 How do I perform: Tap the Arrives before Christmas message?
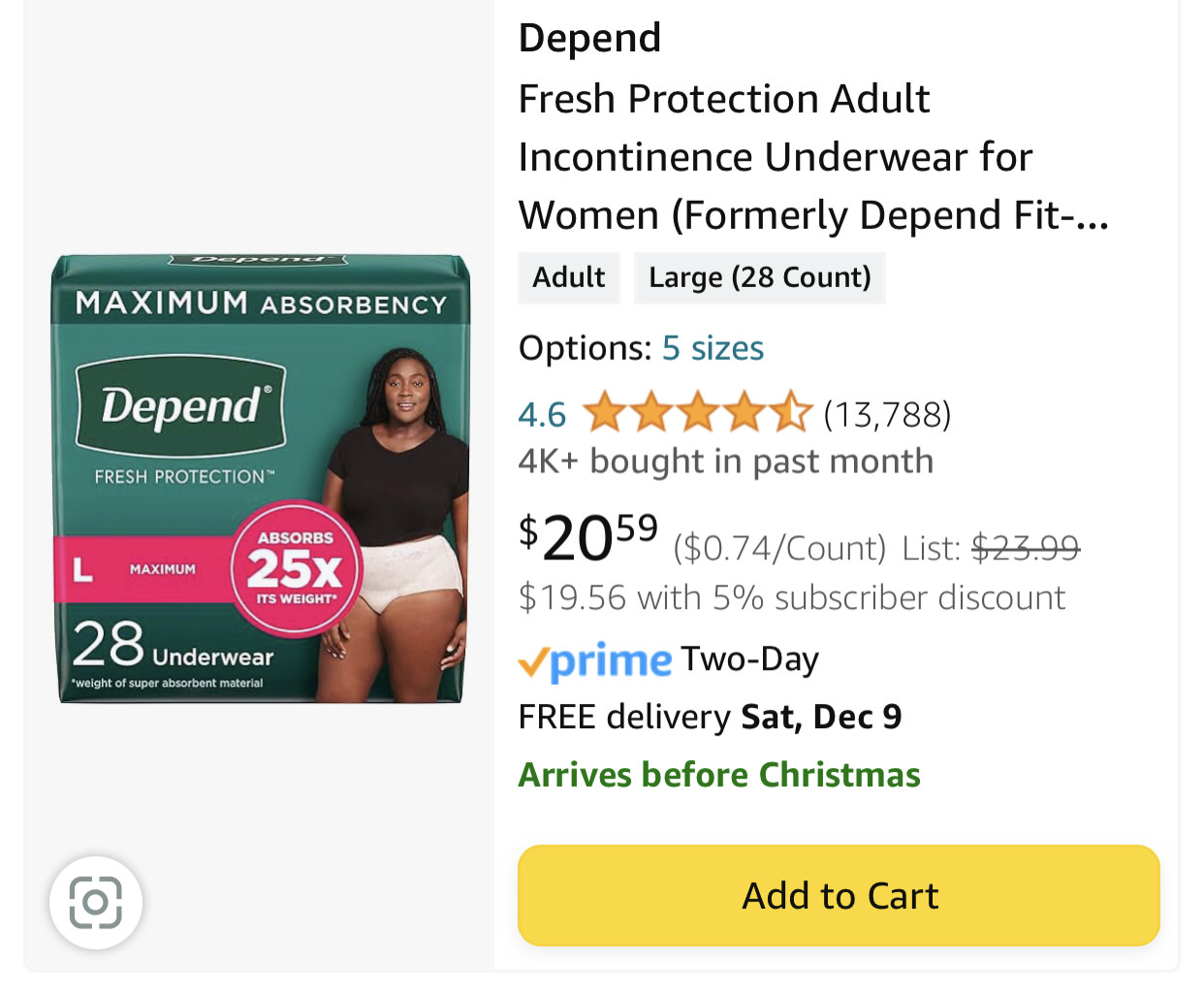(719, 776)
